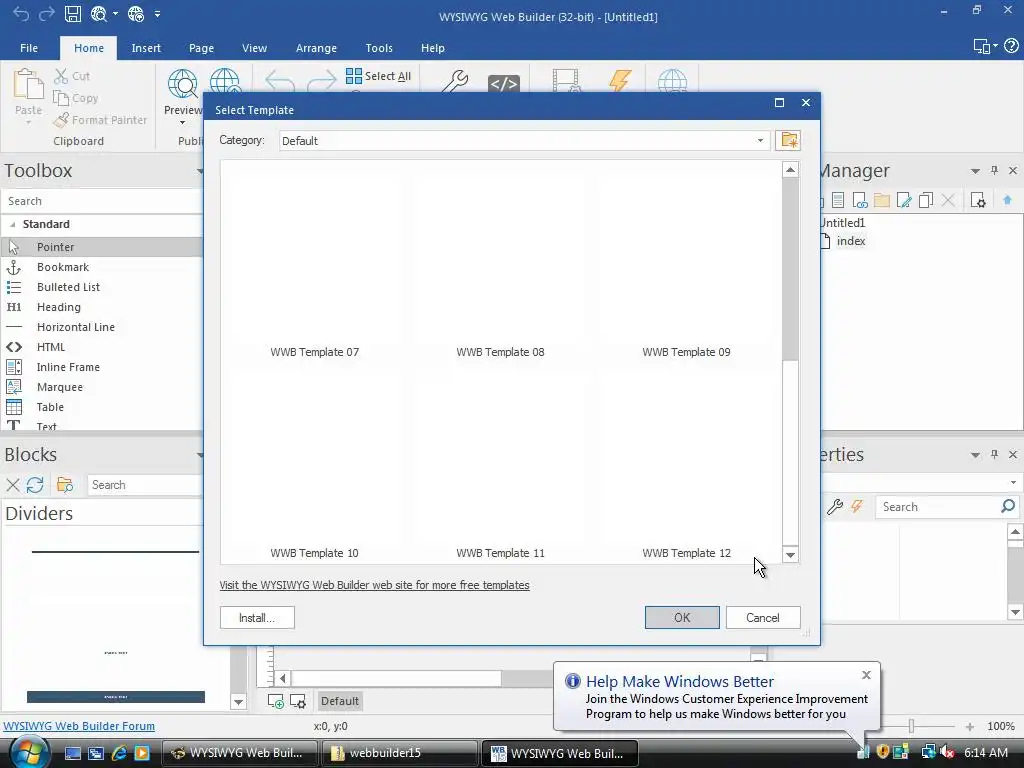Click the blue up arrow in Site Manager
1024x768 pixels.
pos(1007,200)
